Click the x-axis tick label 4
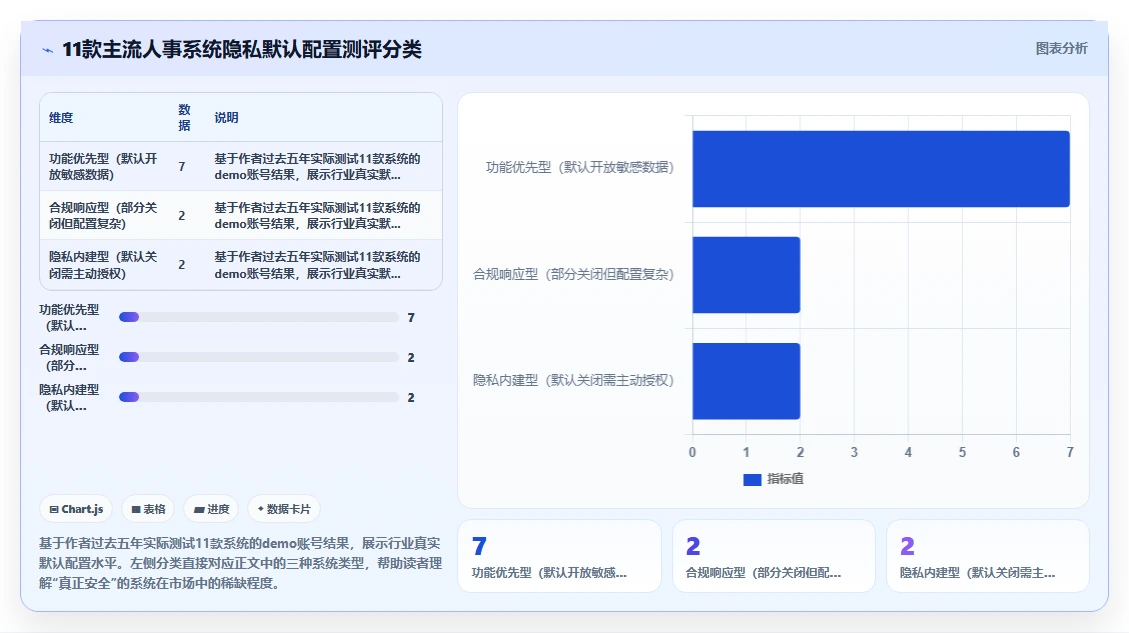The height and width of the screenshot is (633, 1129). tap(908, 452)
